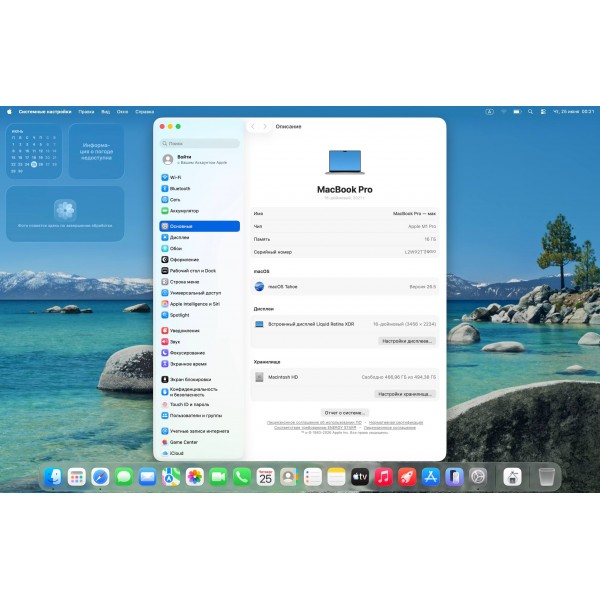
Task: Go forward with the right chevron
Action: tap(265, 126)
